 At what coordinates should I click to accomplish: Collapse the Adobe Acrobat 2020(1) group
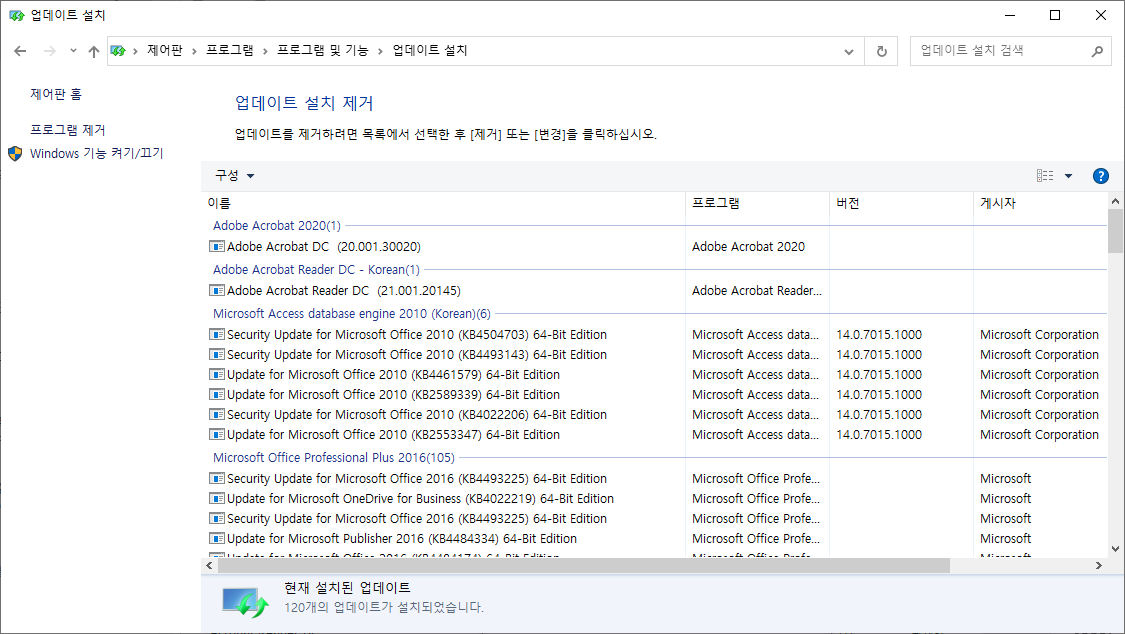[x=277, y=226]
